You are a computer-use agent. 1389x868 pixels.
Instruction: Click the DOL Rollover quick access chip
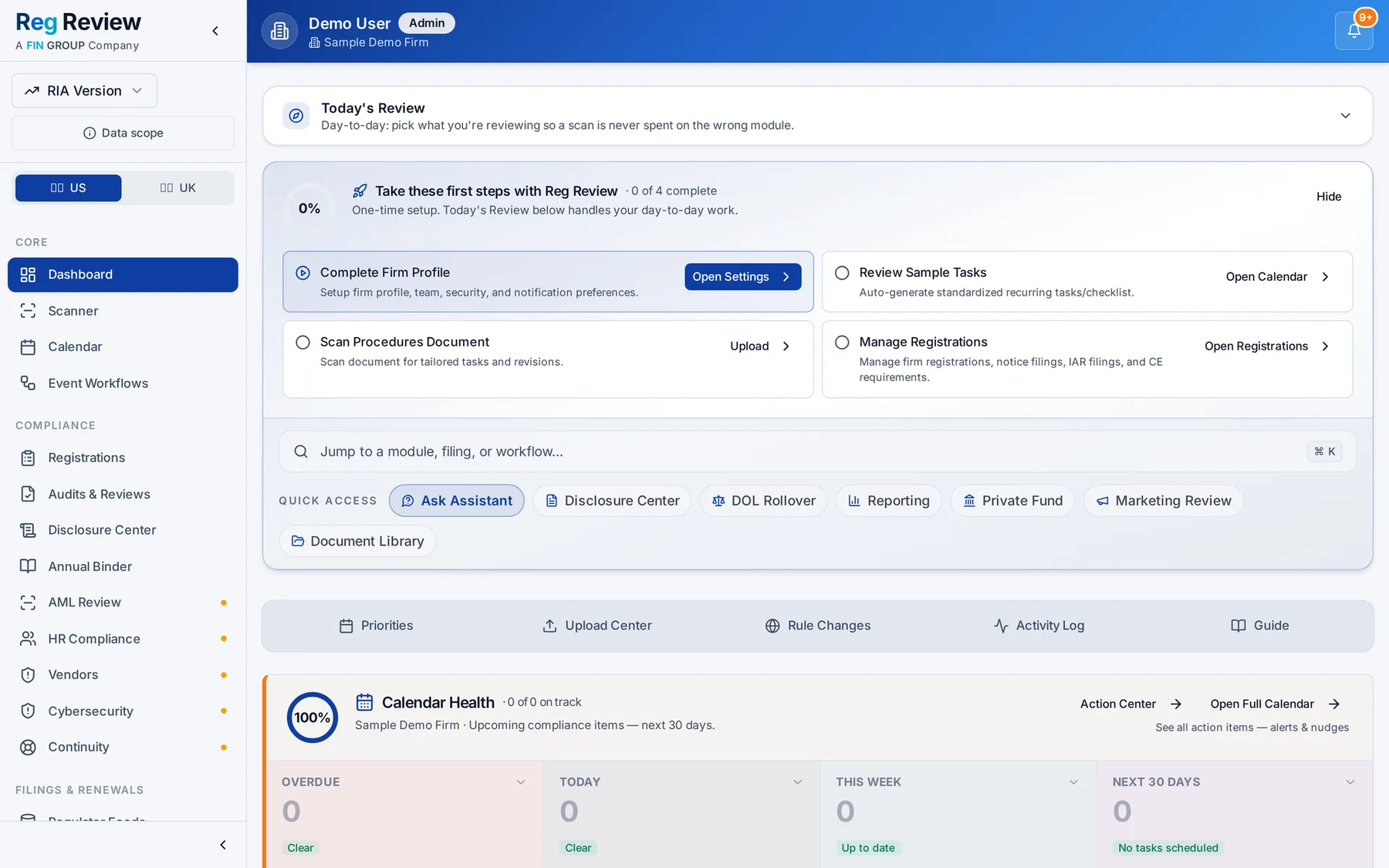763,501
